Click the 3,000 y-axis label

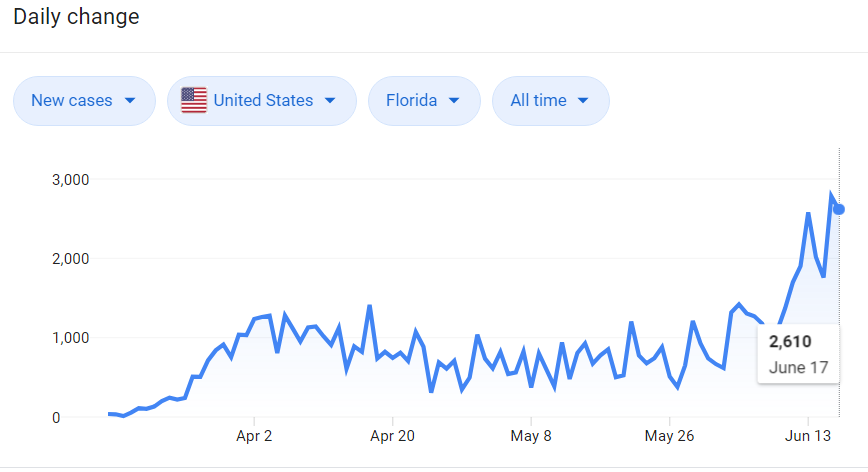[70, 180]
